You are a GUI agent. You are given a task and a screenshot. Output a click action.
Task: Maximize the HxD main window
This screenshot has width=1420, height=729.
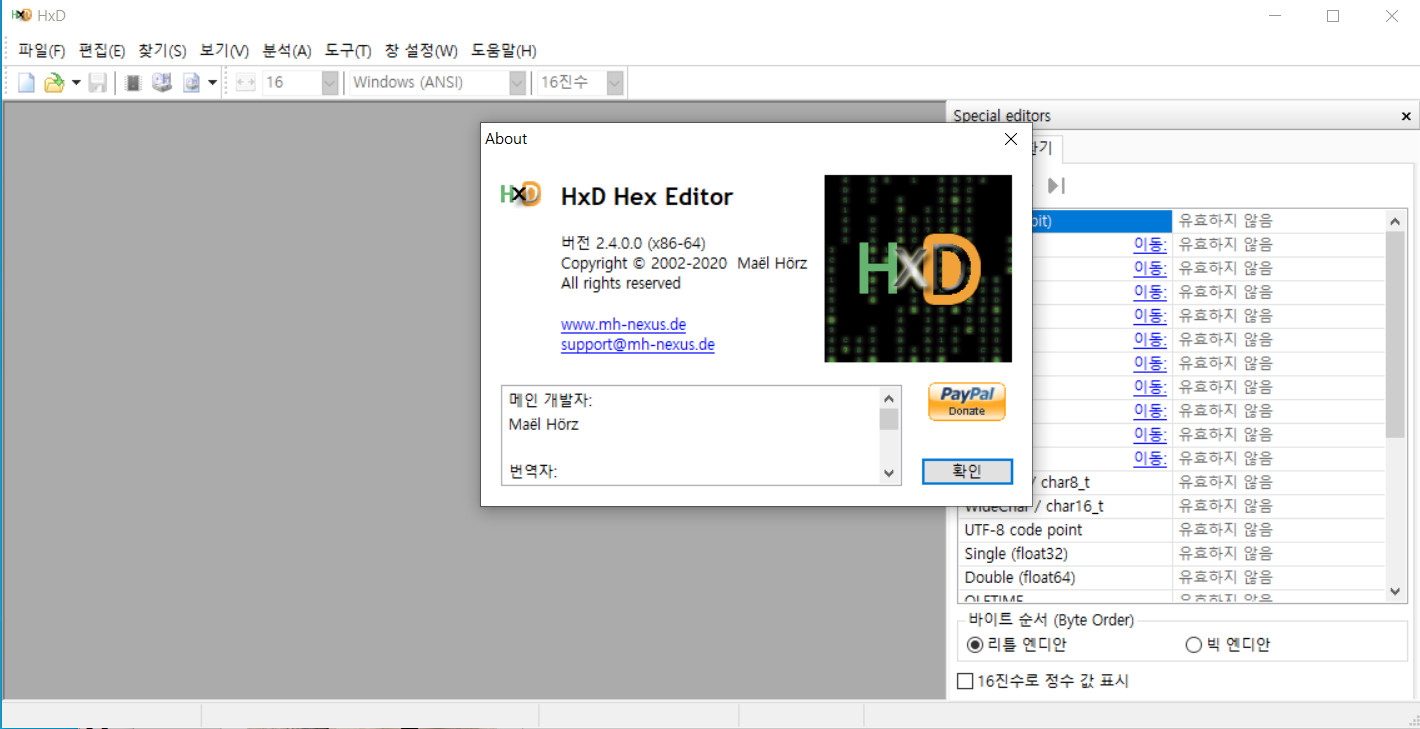(x=1333, y=16)
